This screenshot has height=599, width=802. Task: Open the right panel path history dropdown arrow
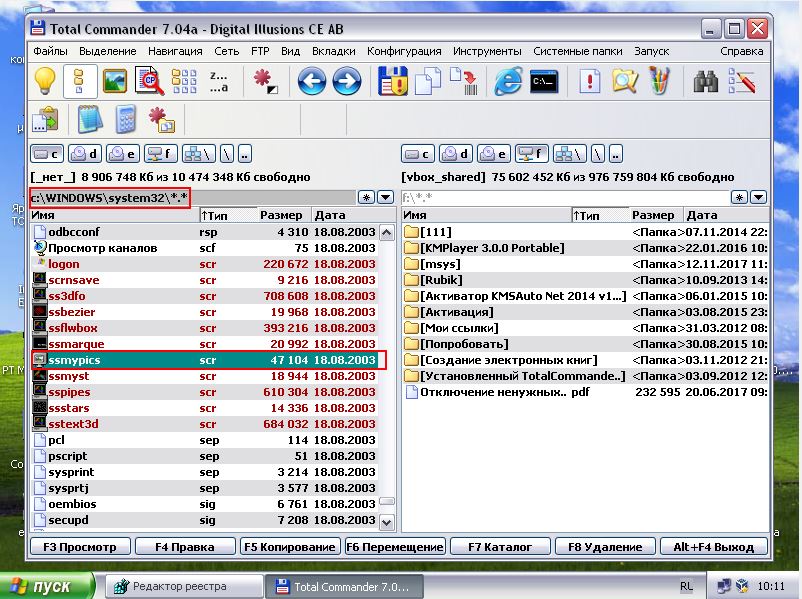pyautogui.click(x=758, y=197)
